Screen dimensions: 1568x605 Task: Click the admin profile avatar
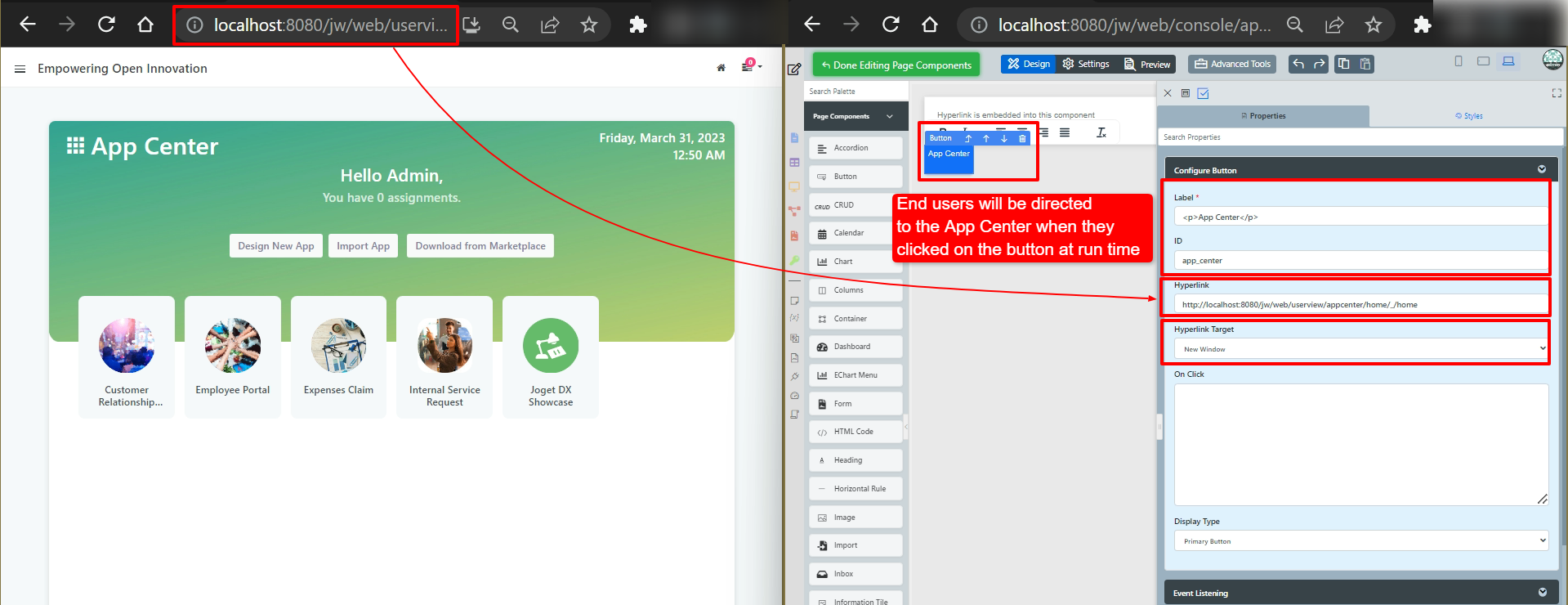tap(1553, 60)
